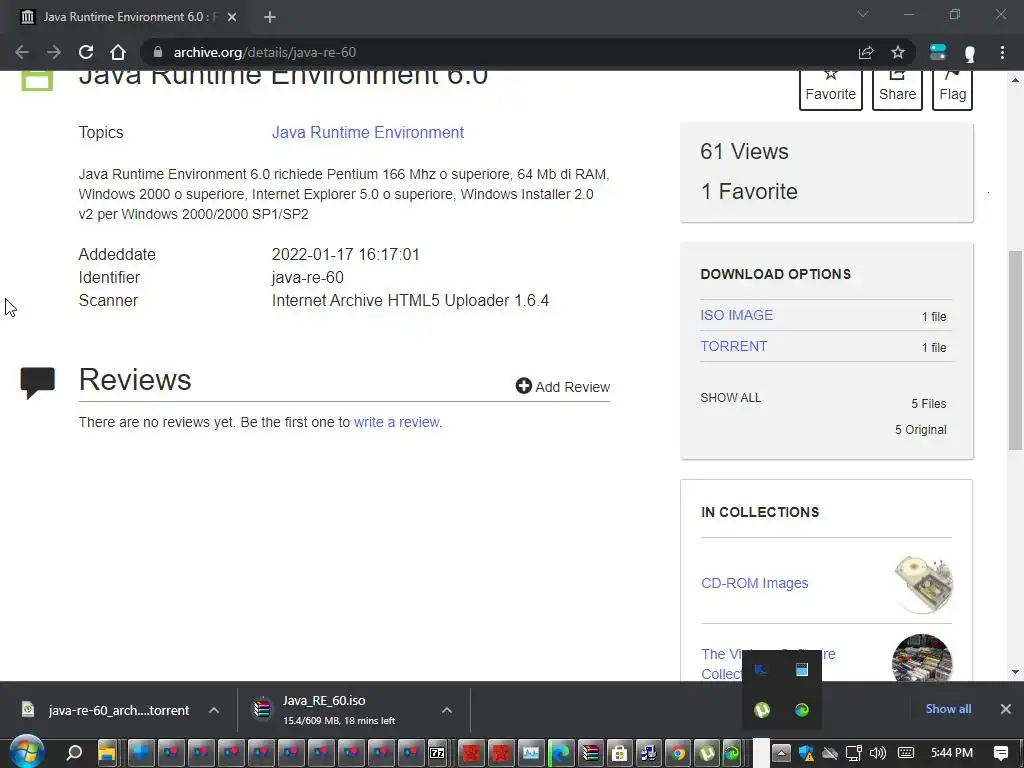Image resolution: width=1024 pixels, height=768 pixels.
Task: Close the Java Runtime Environment 6.0 tab
Action: pyautogui.click(x=232, y=17)
